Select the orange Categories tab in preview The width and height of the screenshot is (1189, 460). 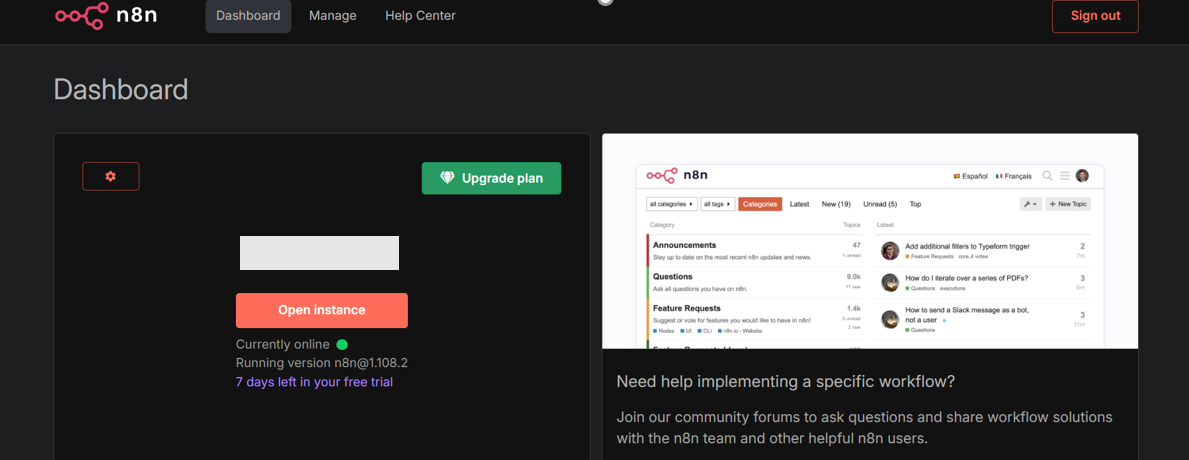760,204
